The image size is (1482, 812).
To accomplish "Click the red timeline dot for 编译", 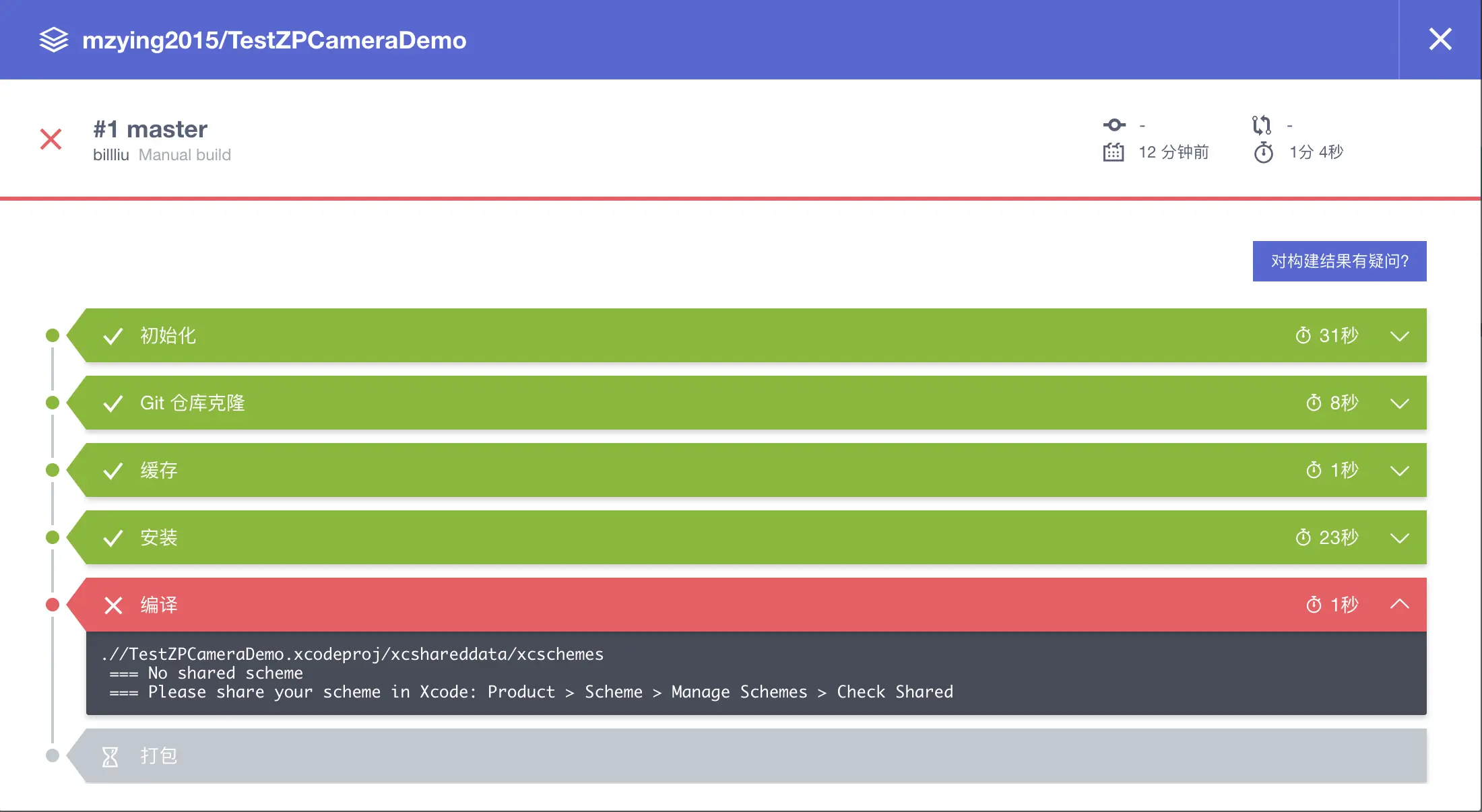I will pos(53,605).
